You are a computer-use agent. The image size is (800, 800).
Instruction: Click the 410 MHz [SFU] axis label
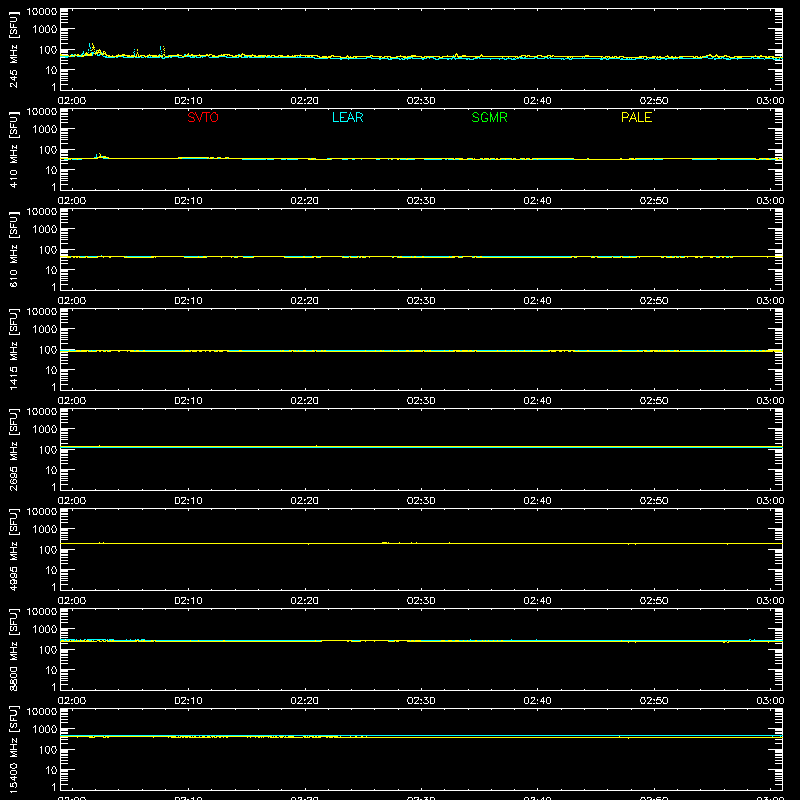tap(13, 149)
